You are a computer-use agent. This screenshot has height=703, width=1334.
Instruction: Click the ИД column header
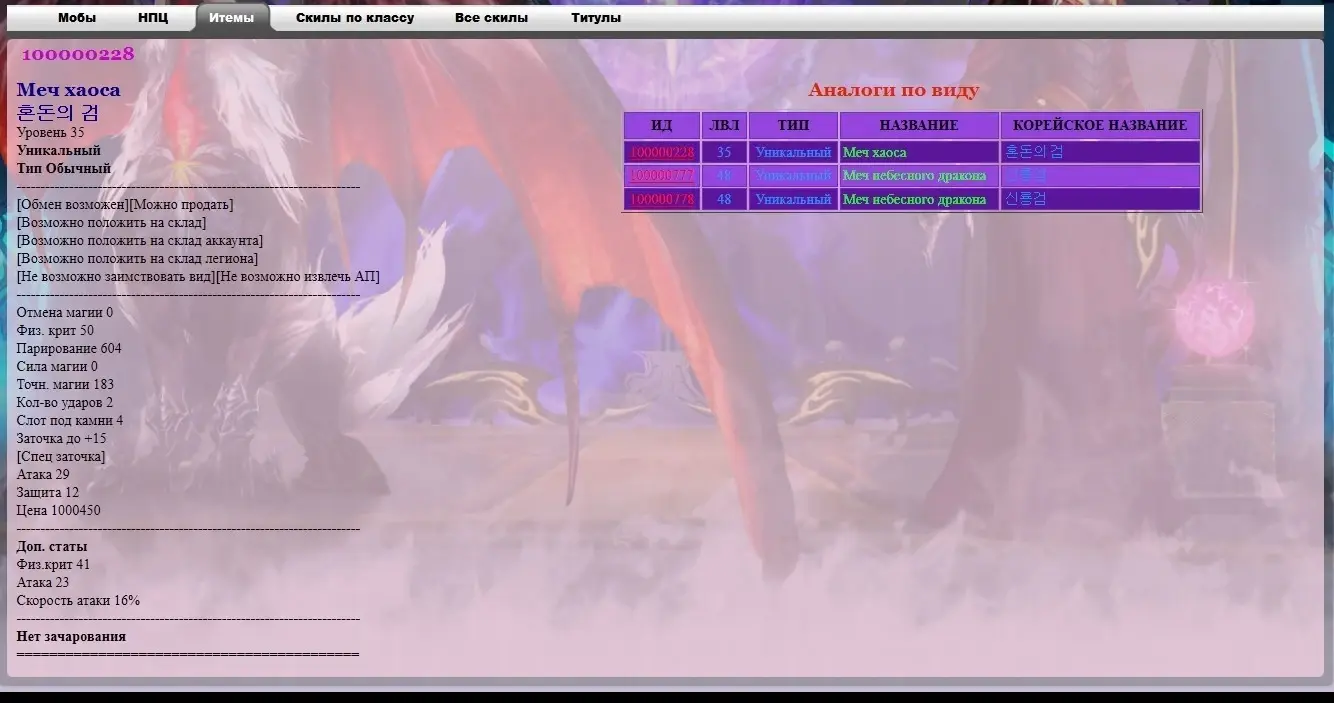pos(662,126)
